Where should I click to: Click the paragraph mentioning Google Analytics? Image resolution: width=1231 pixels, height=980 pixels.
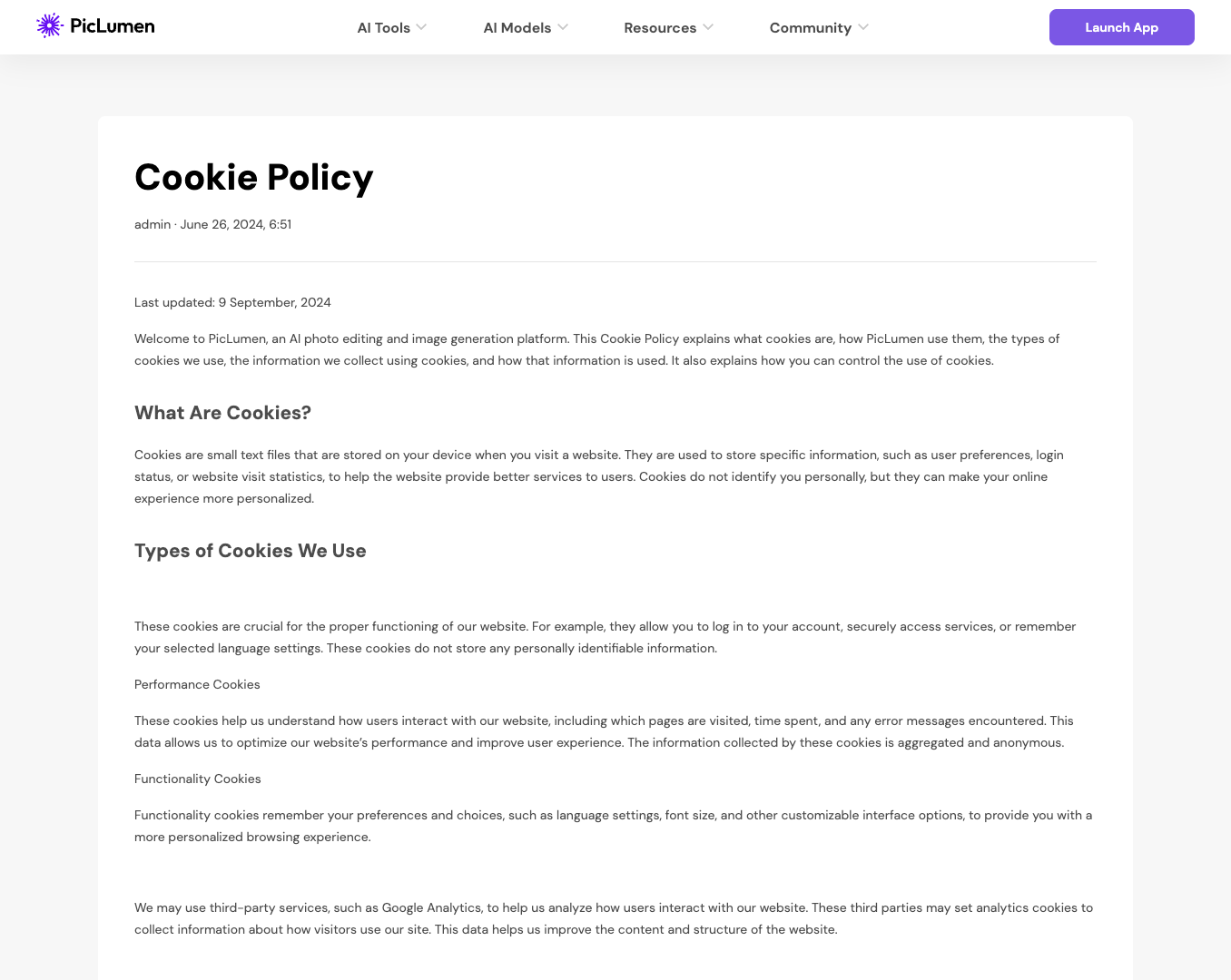coord(614,918)
